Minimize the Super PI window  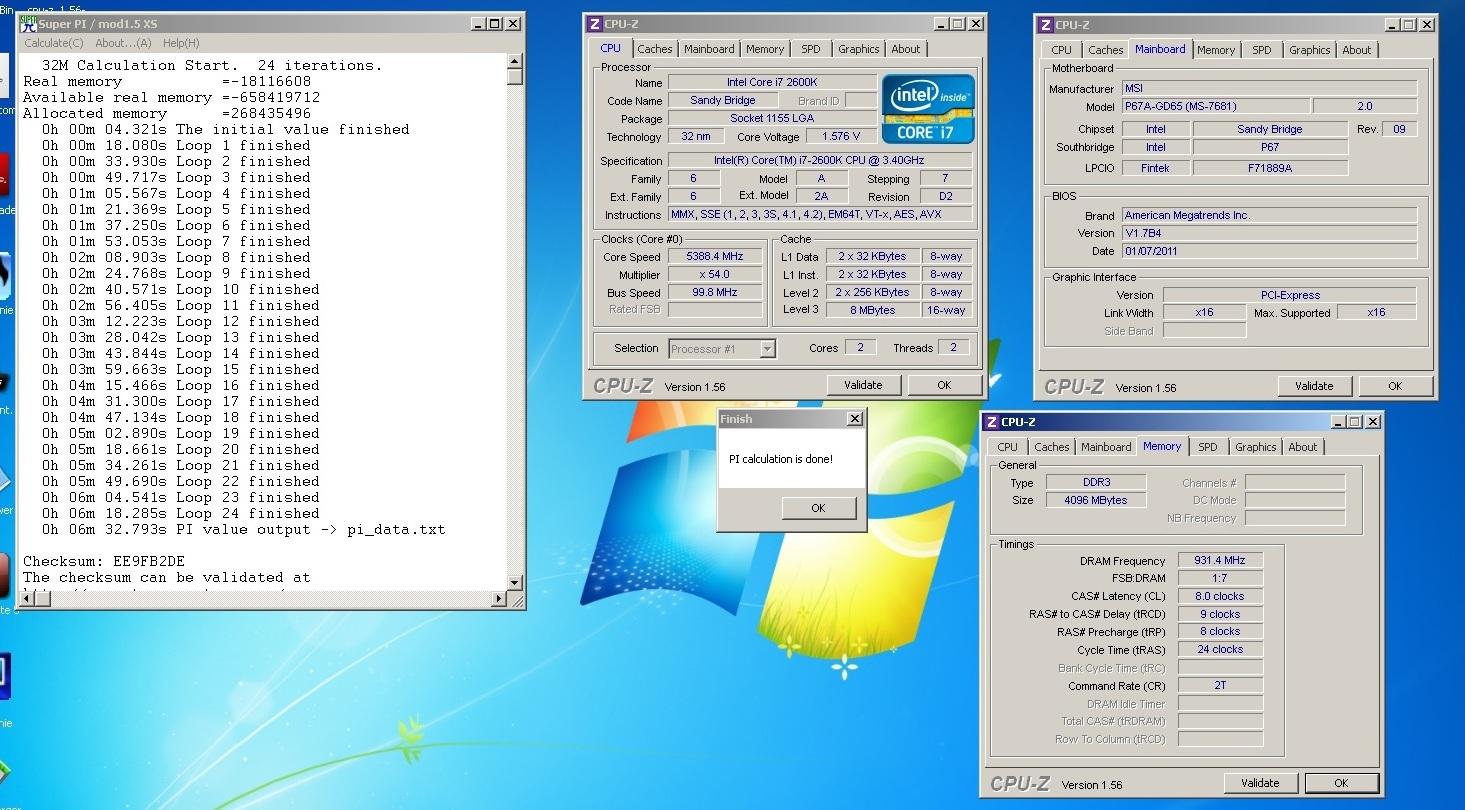[x=478, y=23]
